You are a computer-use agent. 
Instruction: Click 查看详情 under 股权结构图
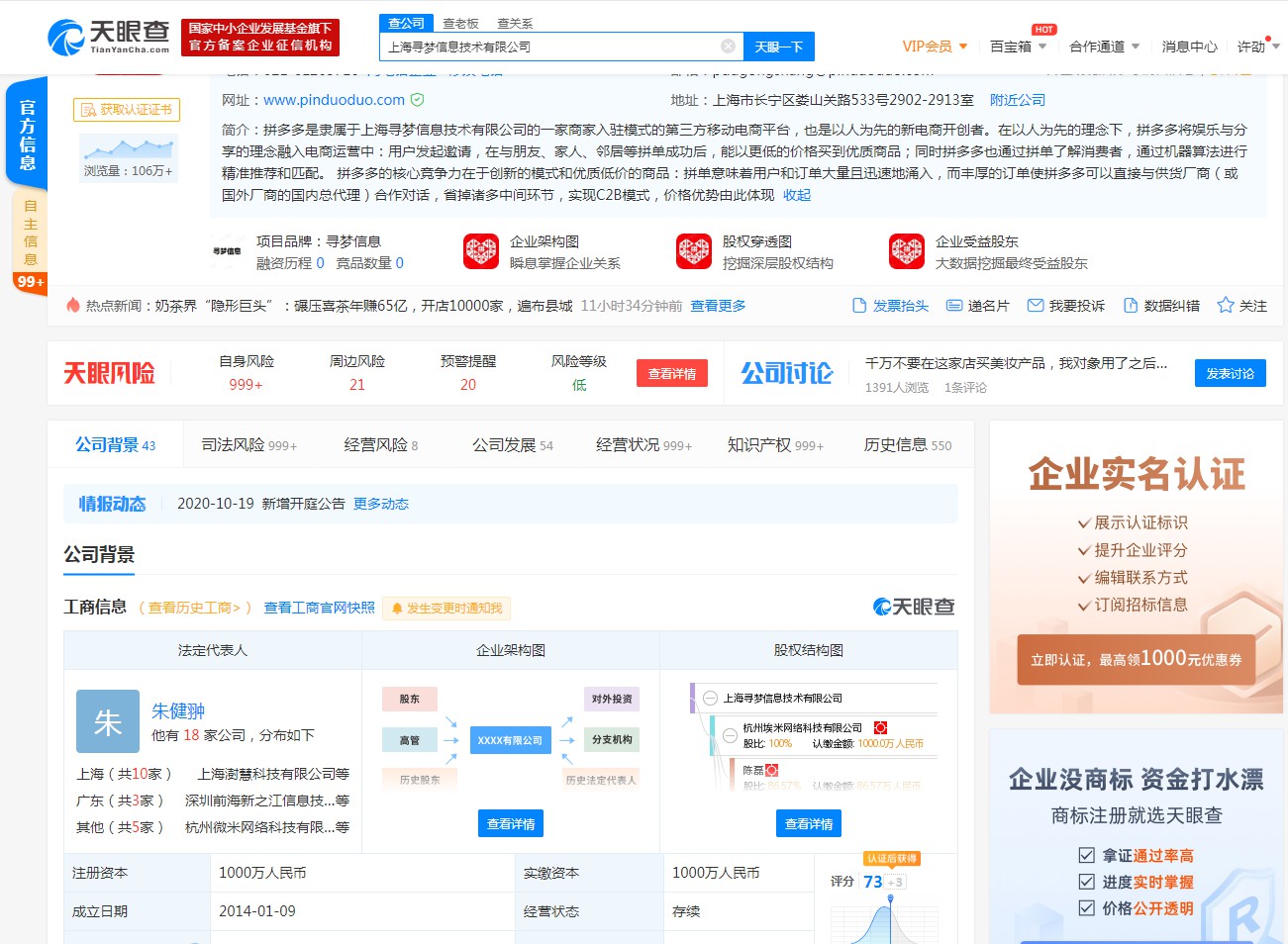tap(809, 823)
